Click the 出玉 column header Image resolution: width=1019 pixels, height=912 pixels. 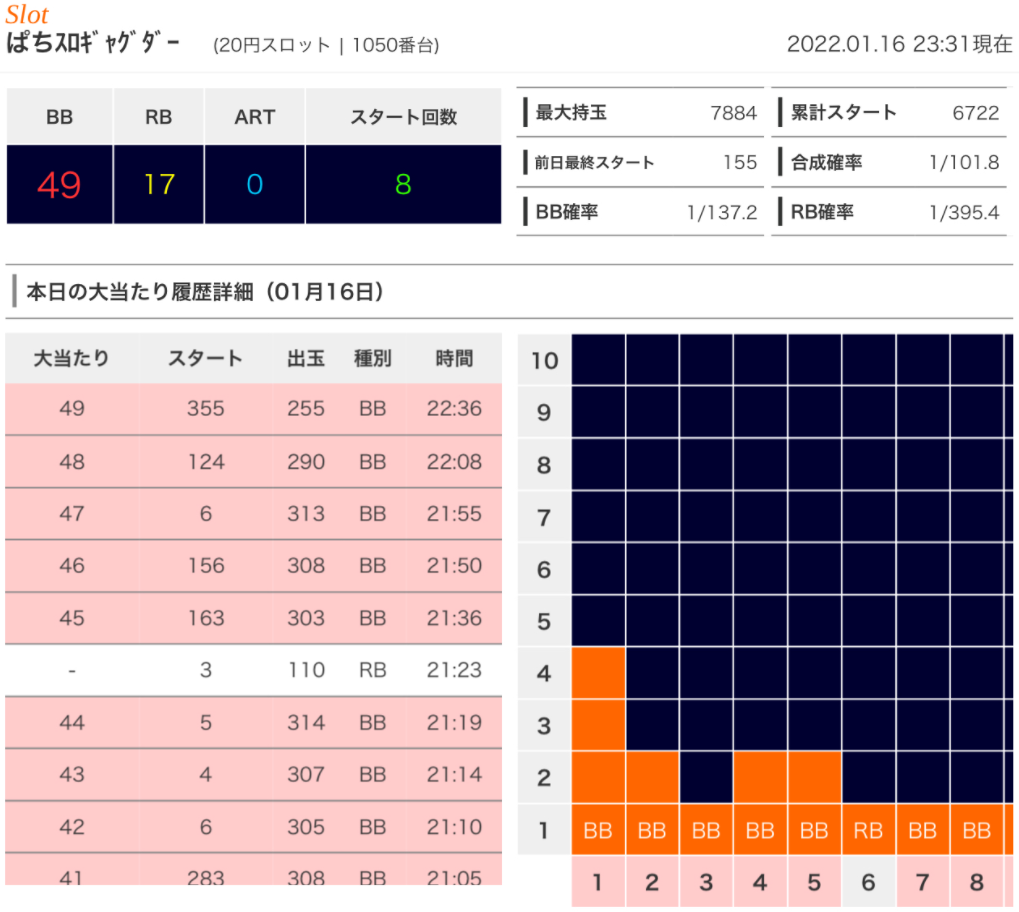pos(306,358)
